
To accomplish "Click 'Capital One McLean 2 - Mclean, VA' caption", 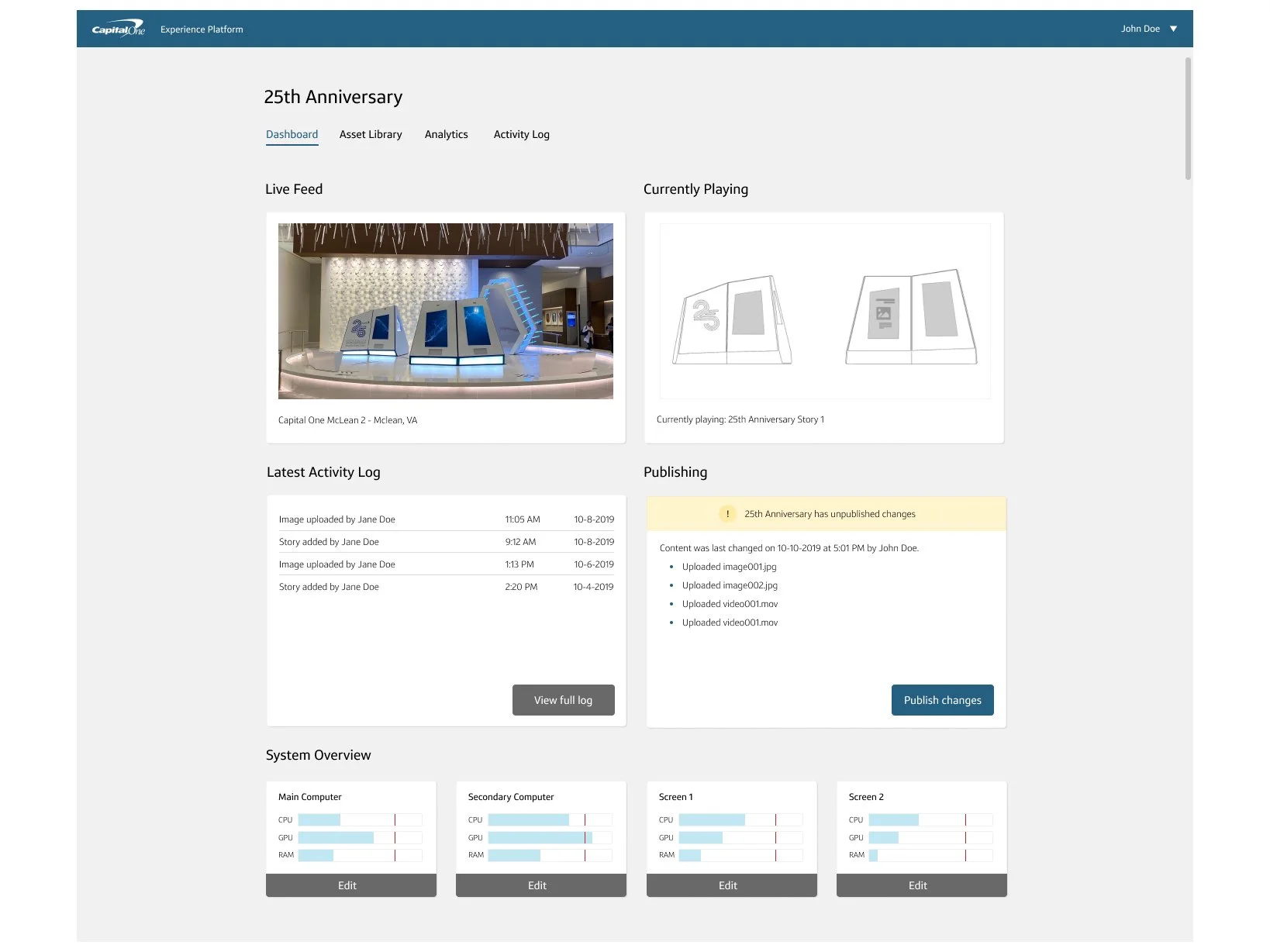I will [x=347, y=420].
